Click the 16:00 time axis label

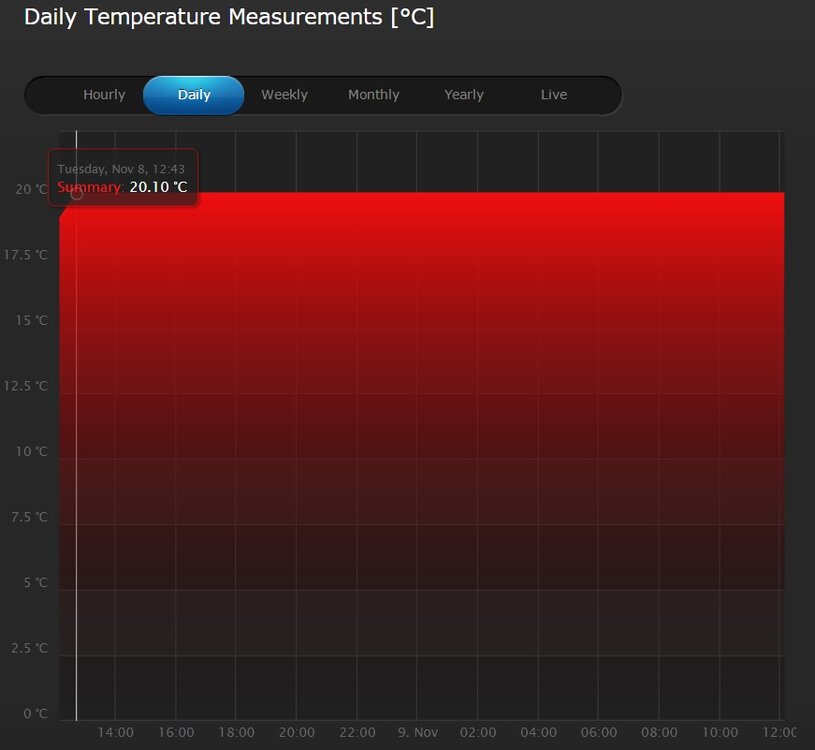coord(176,732)
